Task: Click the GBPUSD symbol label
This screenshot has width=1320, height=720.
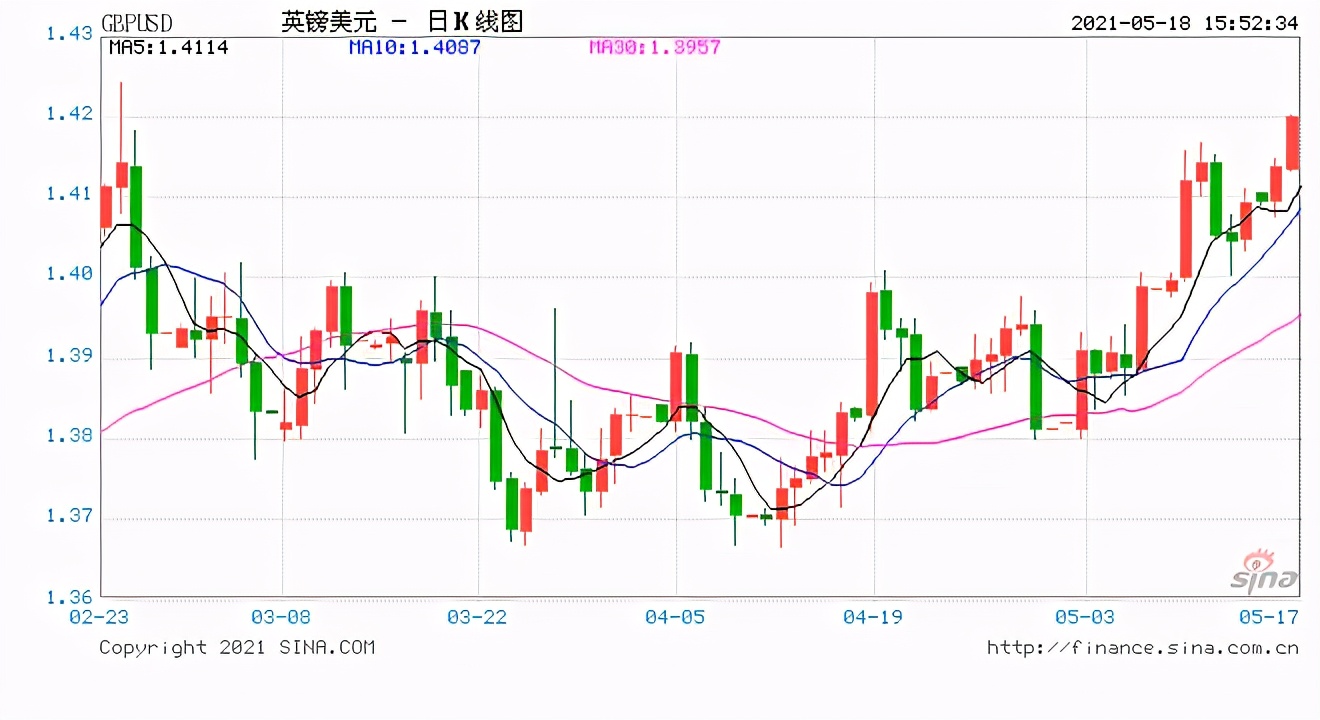Action: pos(137,22)
